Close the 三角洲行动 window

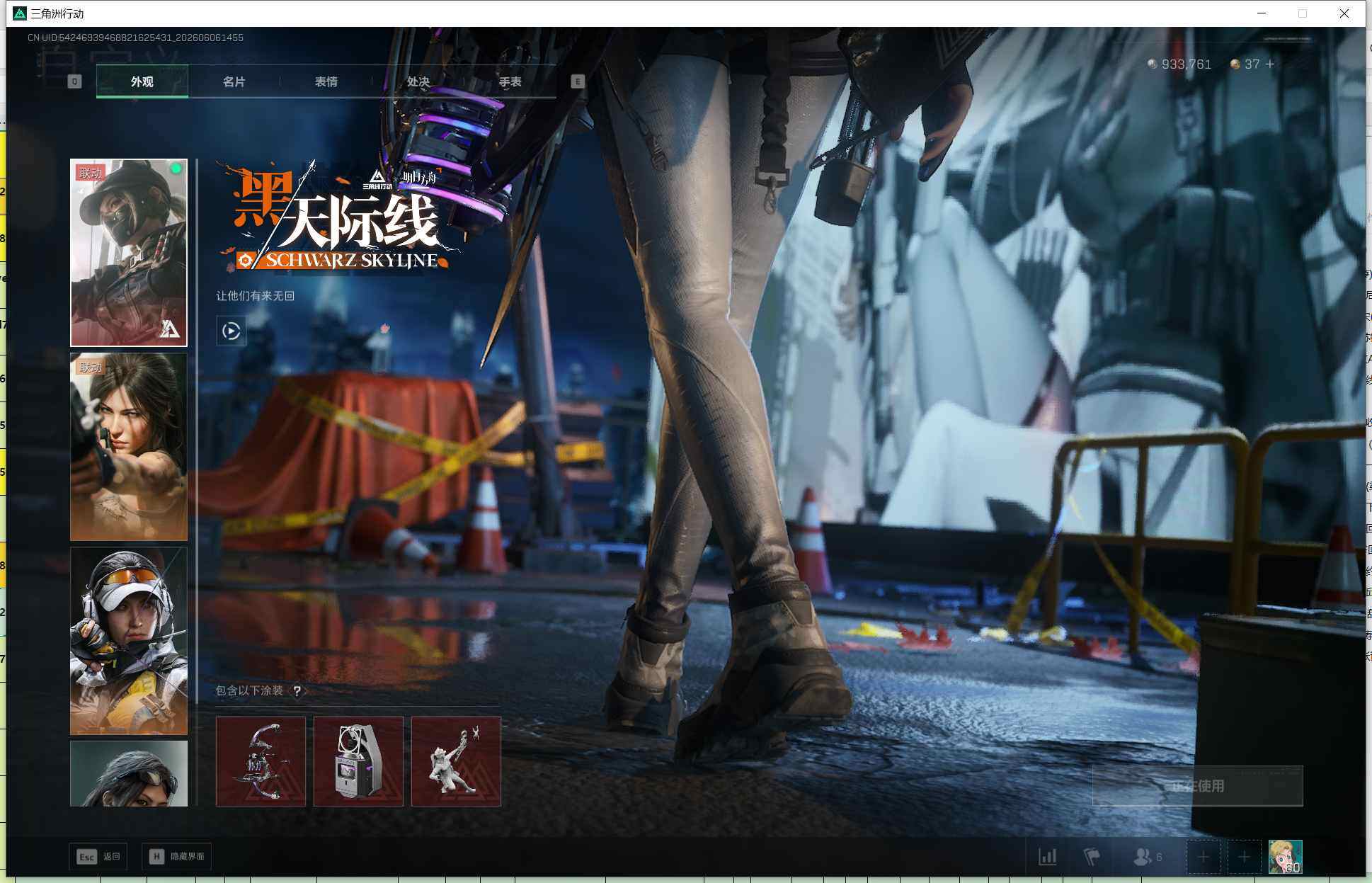coord(1344,13)
